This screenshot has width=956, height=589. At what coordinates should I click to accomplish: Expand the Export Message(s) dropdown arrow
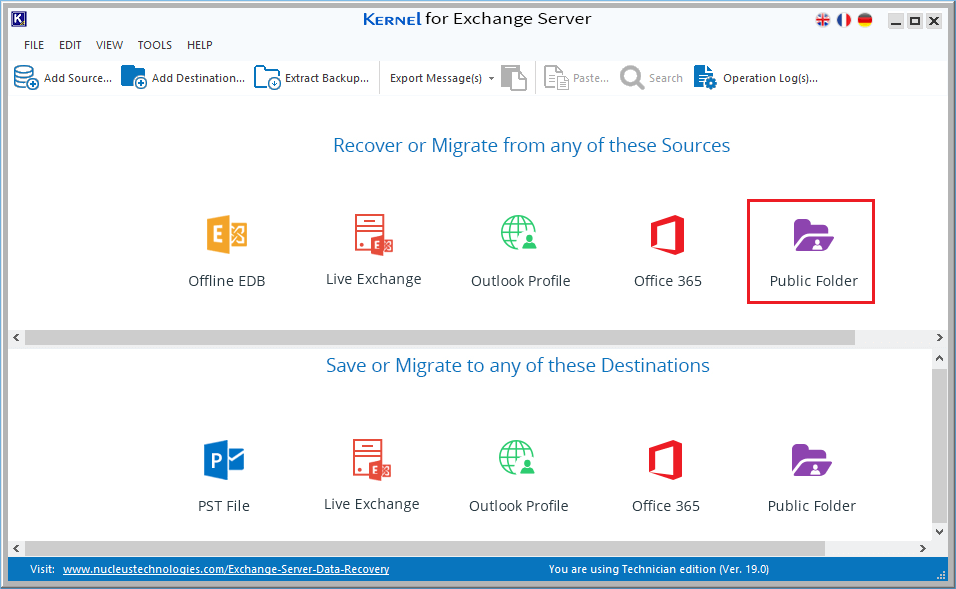point(491,79)
